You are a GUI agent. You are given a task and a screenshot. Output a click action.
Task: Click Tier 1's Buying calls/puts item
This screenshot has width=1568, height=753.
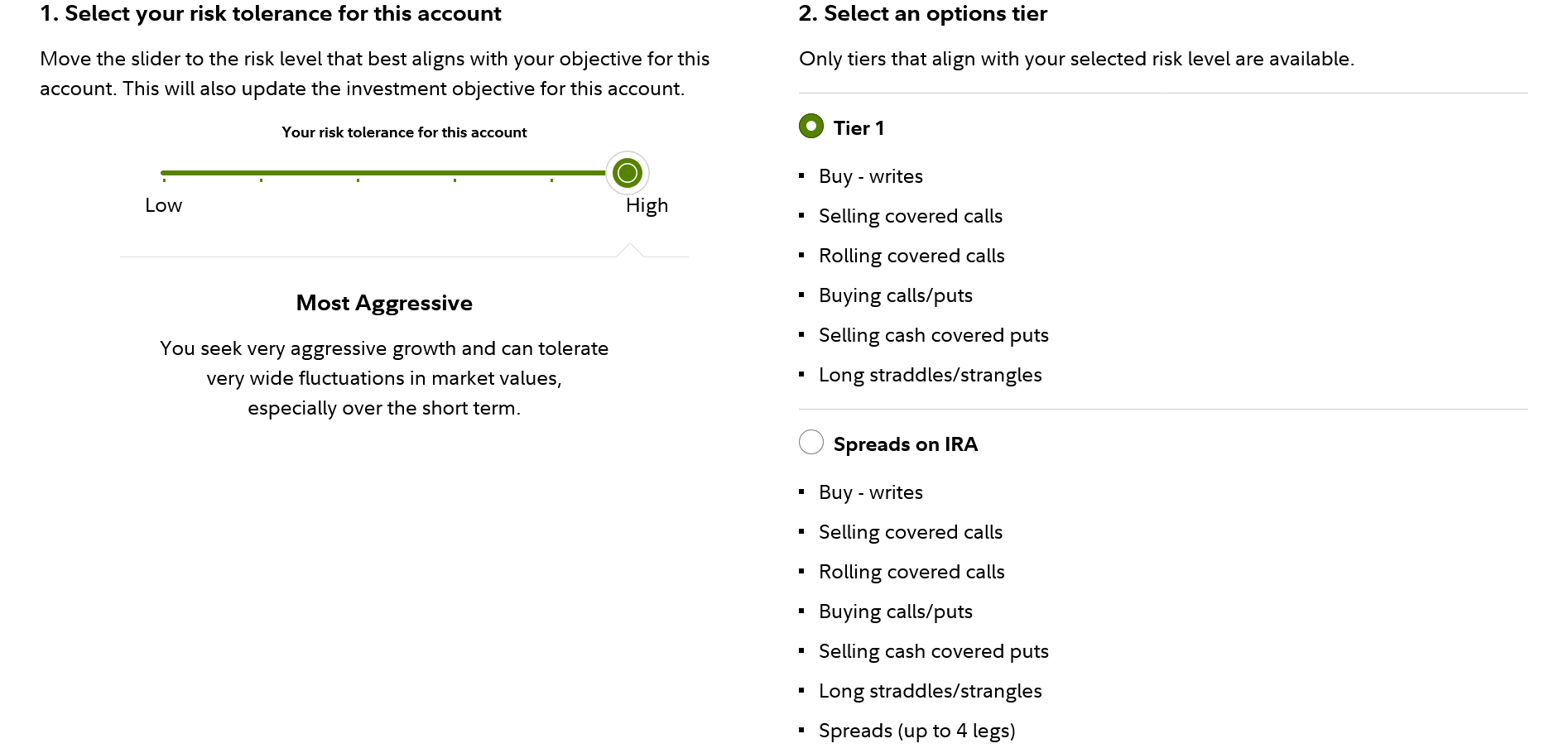point(895,295)
